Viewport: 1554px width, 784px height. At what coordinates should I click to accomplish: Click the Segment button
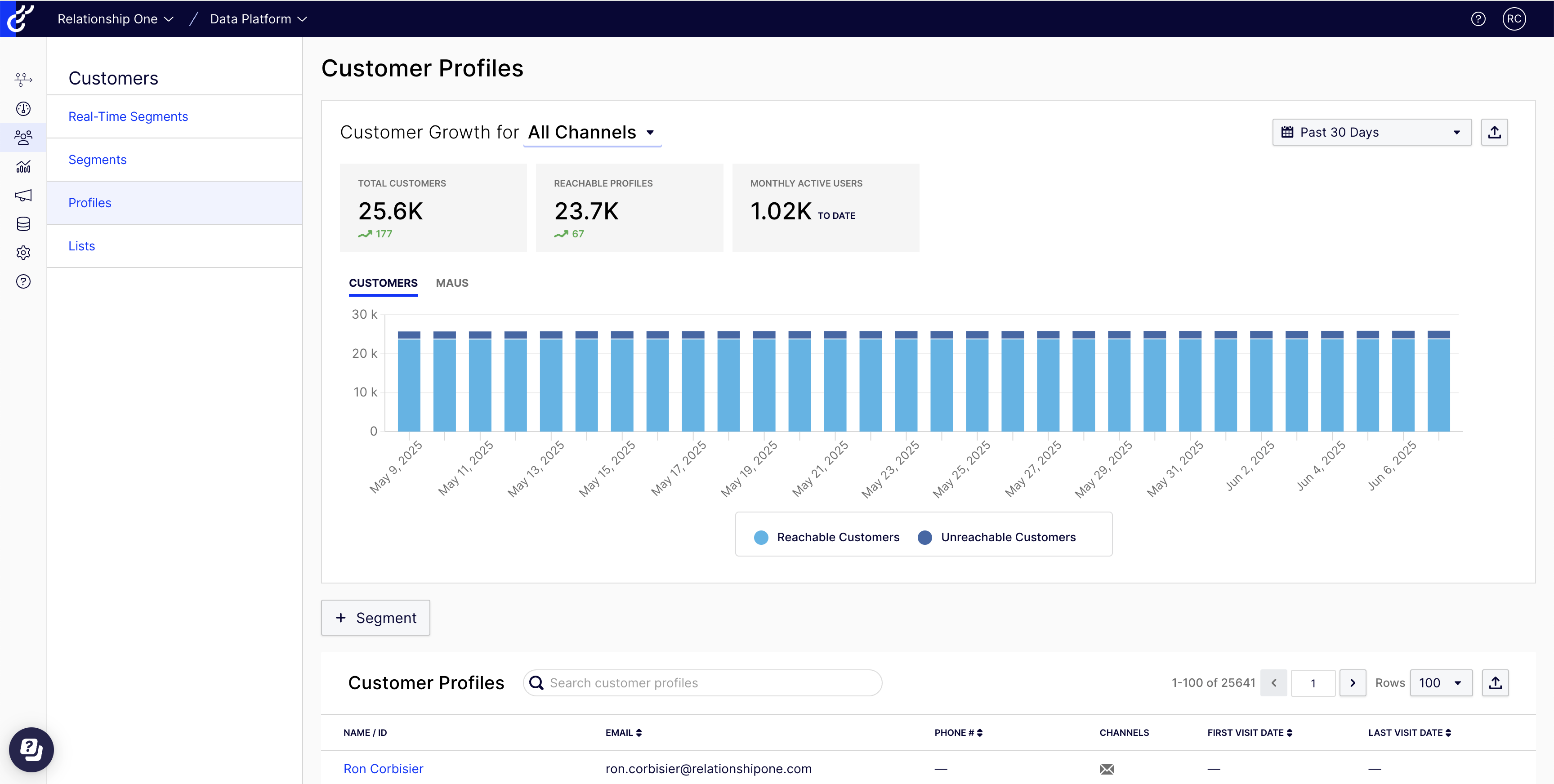[x=375, y=618]
